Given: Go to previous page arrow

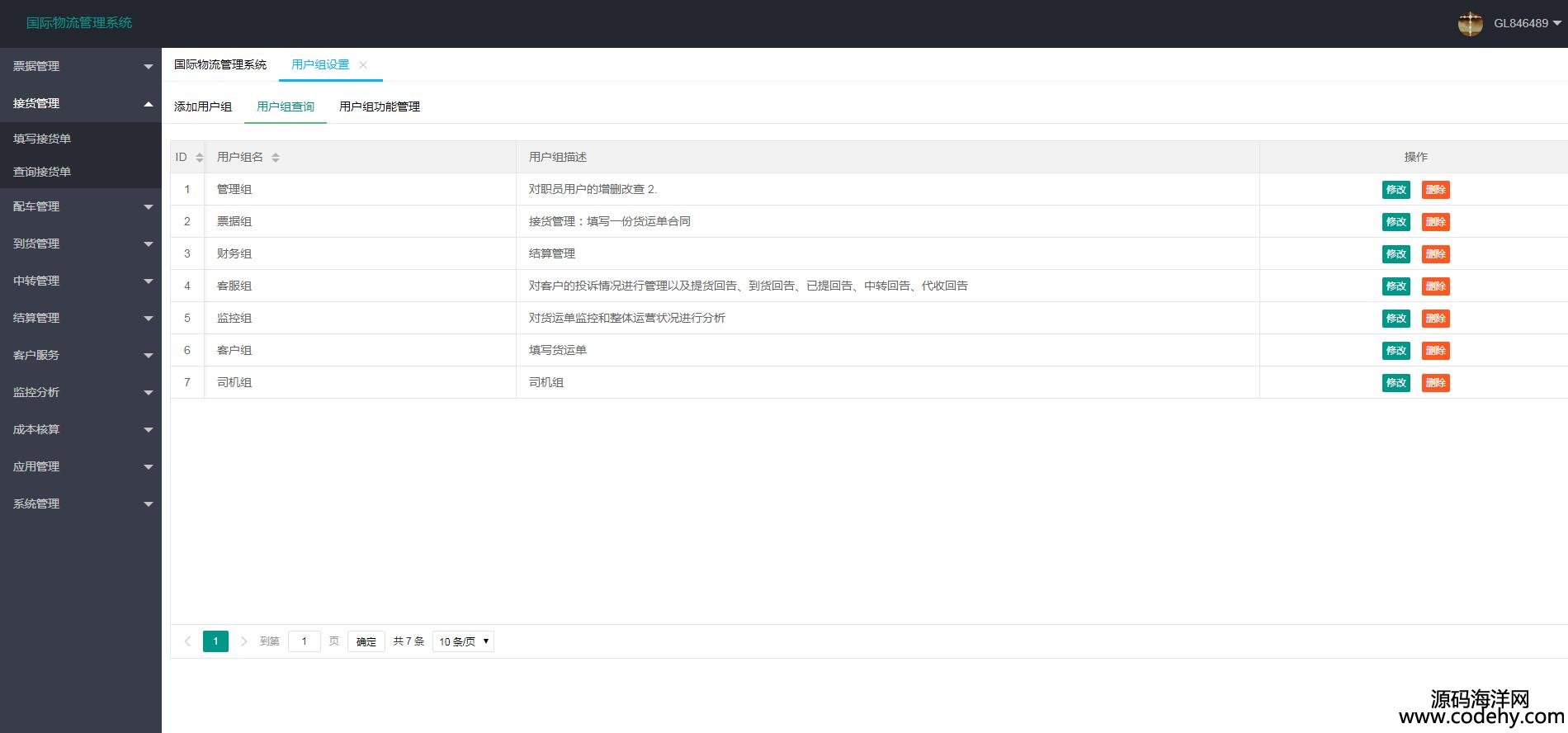Looking at the screenshot, I should coord(187,641).
